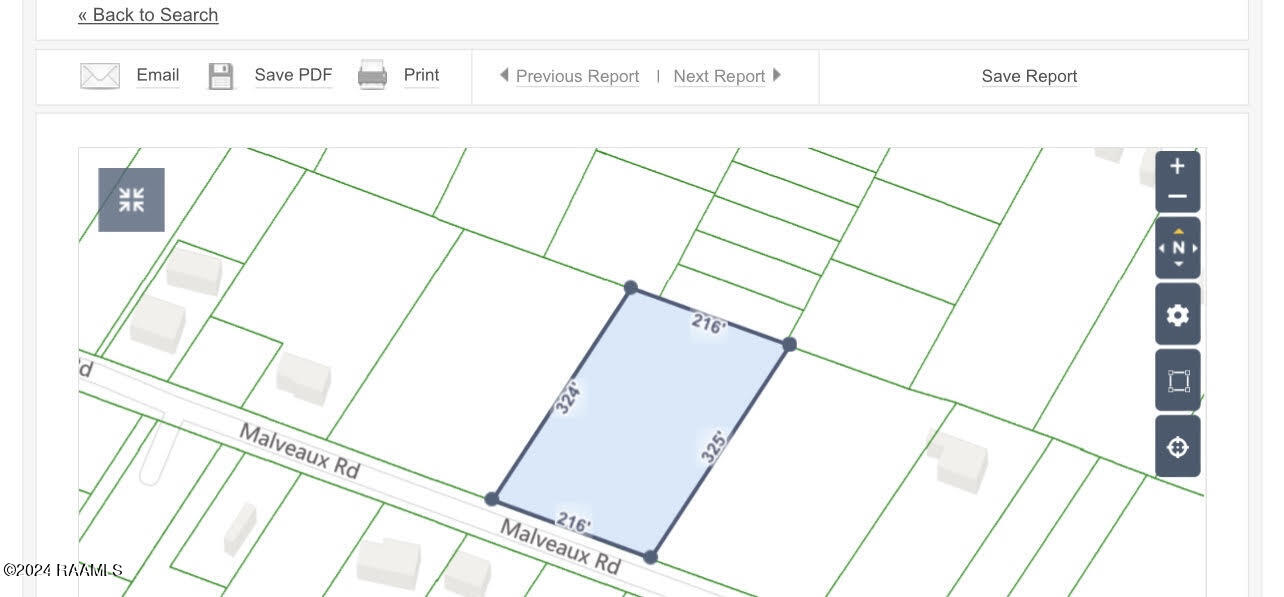Center map using the crosshair locate icon

point(1177,447)
